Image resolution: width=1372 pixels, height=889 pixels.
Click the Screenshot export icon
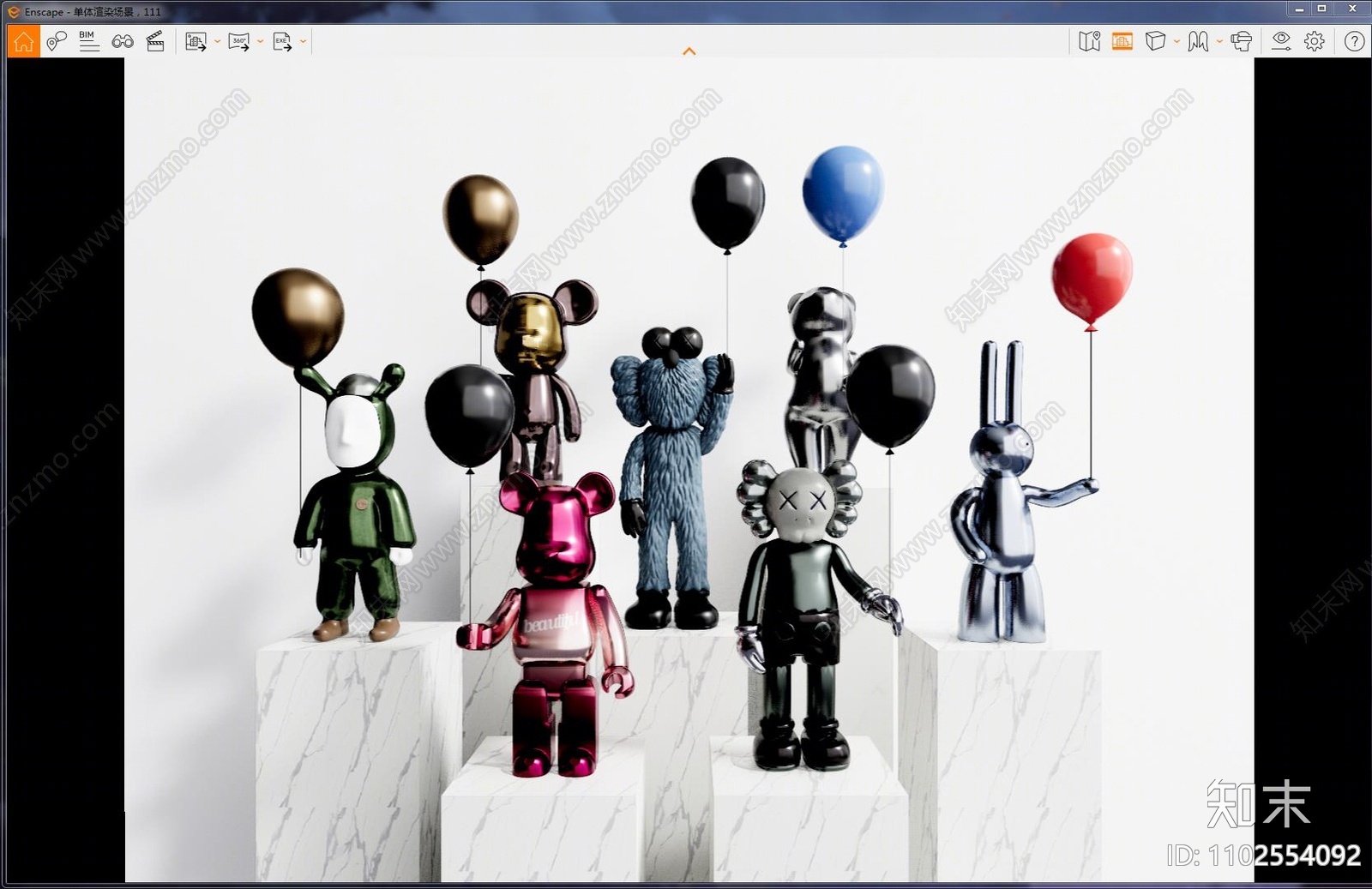click(x=196, y=41)
